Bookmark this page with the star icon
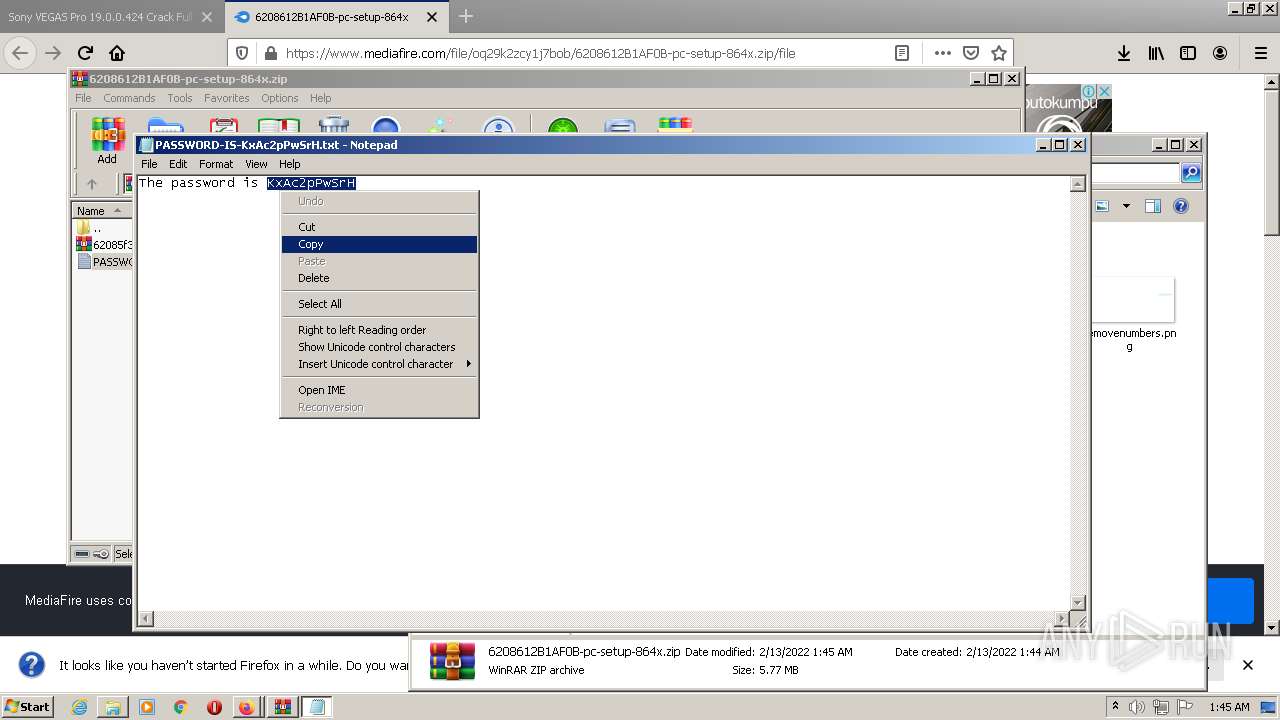This screenshot has width=1280, height=720. tap(998, 53)
